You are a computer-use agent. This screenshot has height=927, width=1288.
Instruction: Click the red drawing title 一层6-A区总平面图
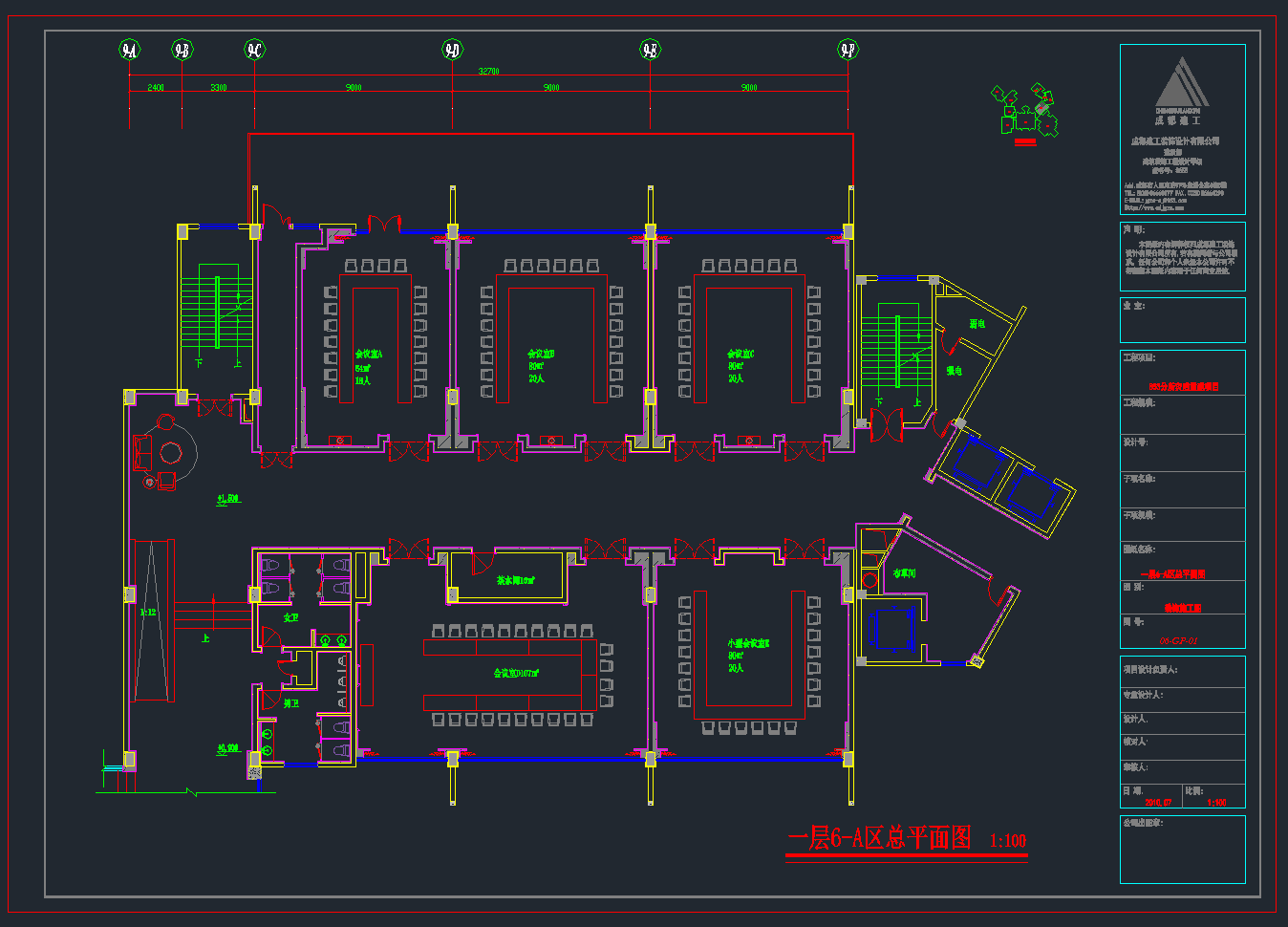click(x=879, y=838)
